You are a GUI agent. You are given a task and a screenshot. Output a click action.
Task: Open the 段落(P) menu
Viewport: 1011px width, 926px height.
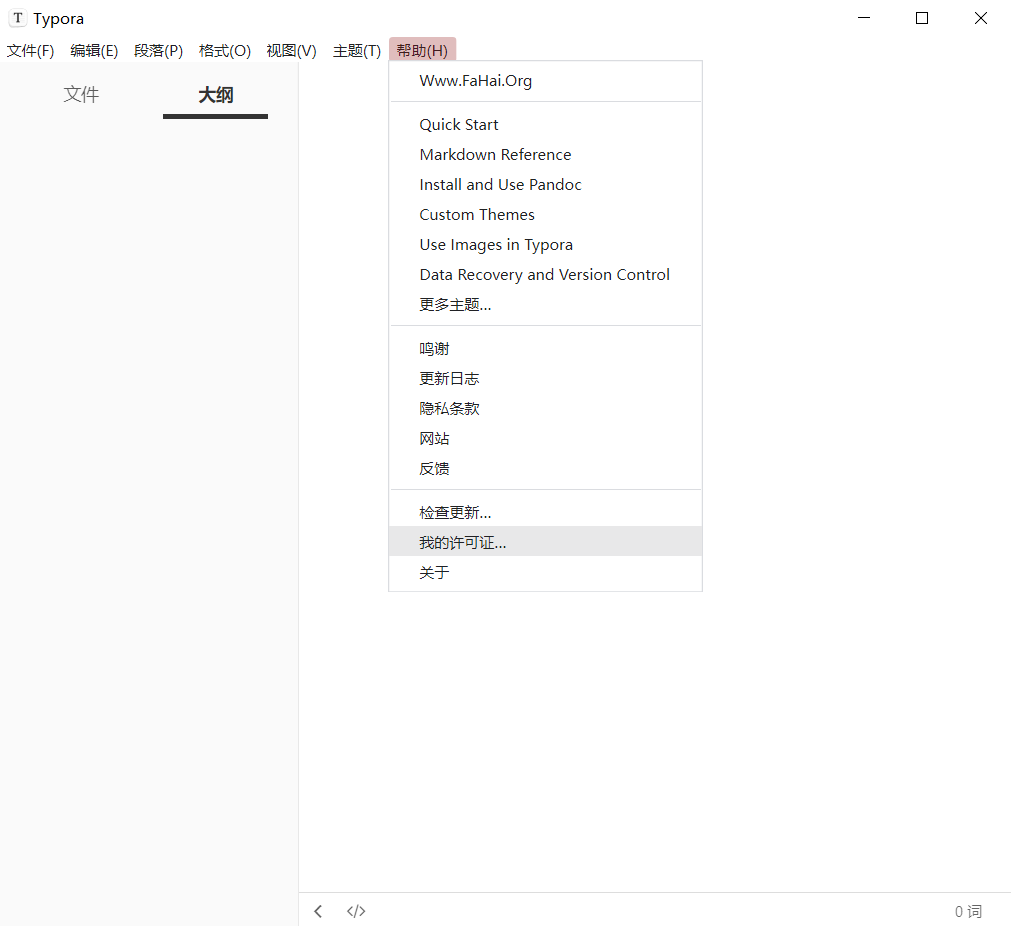[159, 50]
